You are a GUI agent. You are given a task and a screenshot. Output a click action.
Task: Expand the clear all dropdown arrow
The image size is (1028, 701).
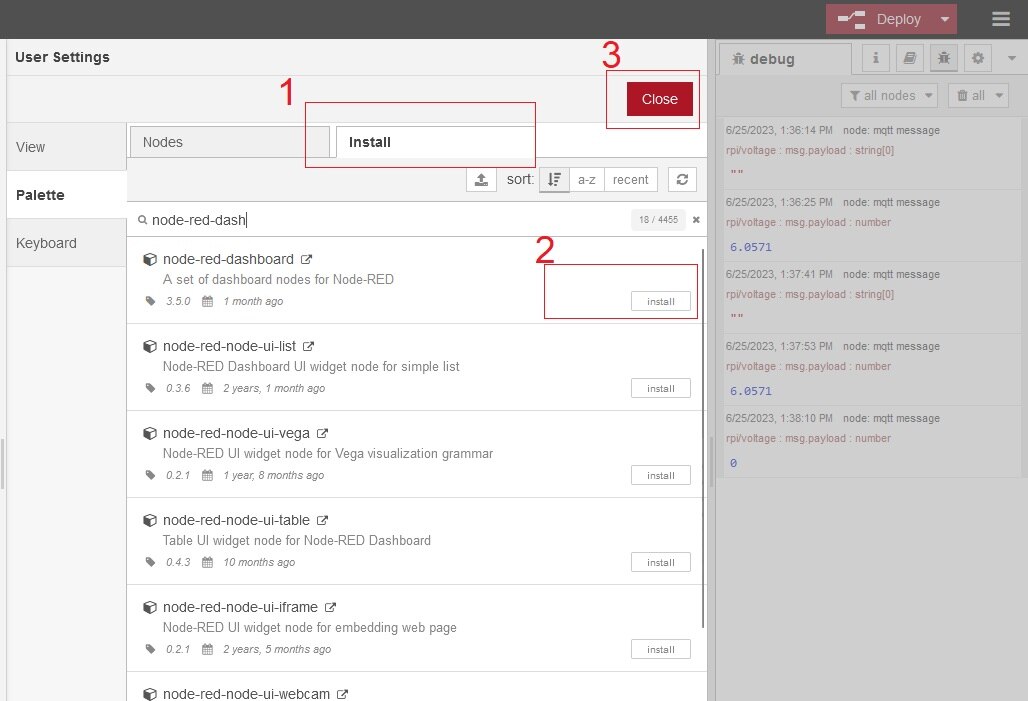[999, 96]
